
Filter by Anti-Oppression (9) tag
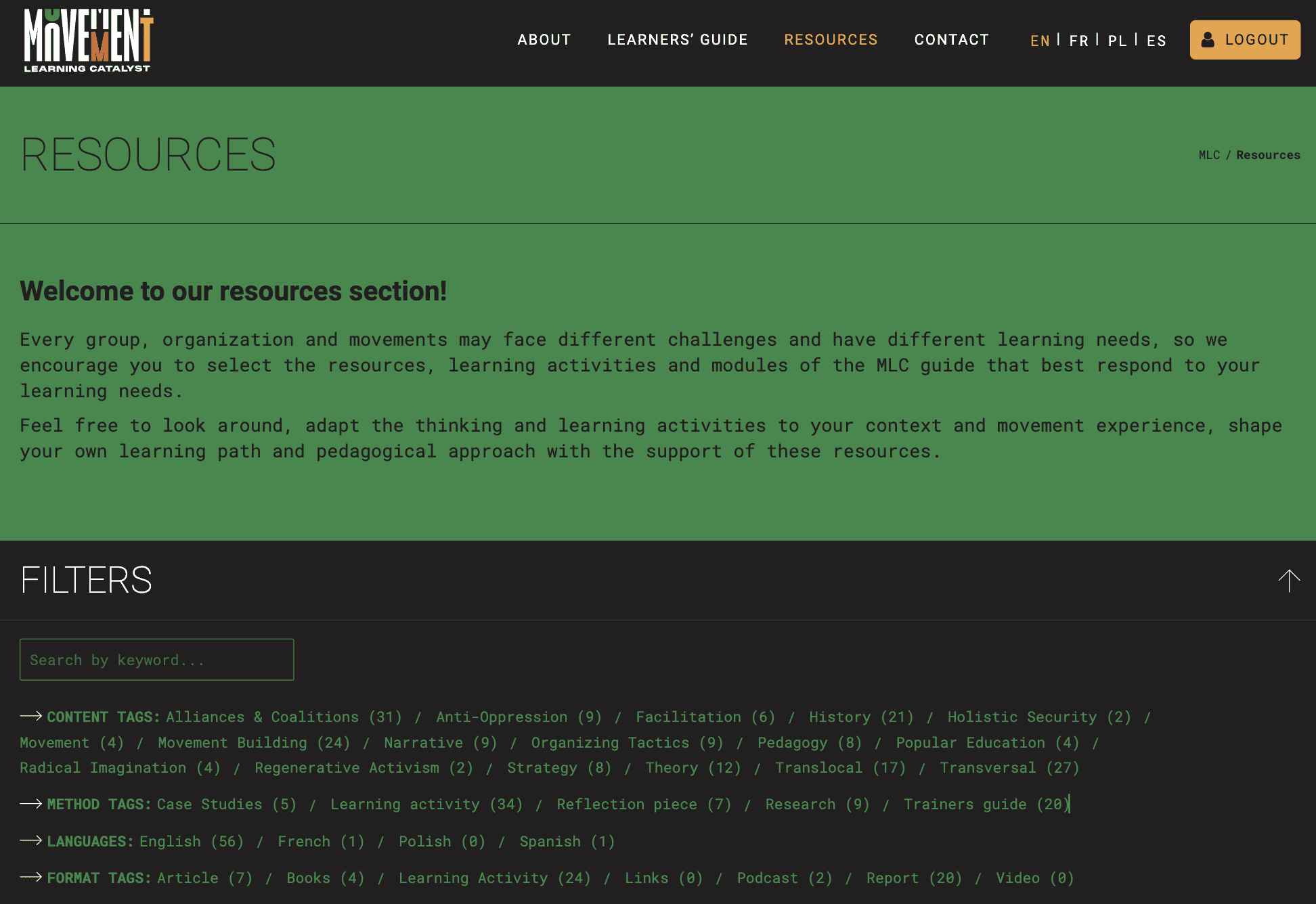(519, 717)
